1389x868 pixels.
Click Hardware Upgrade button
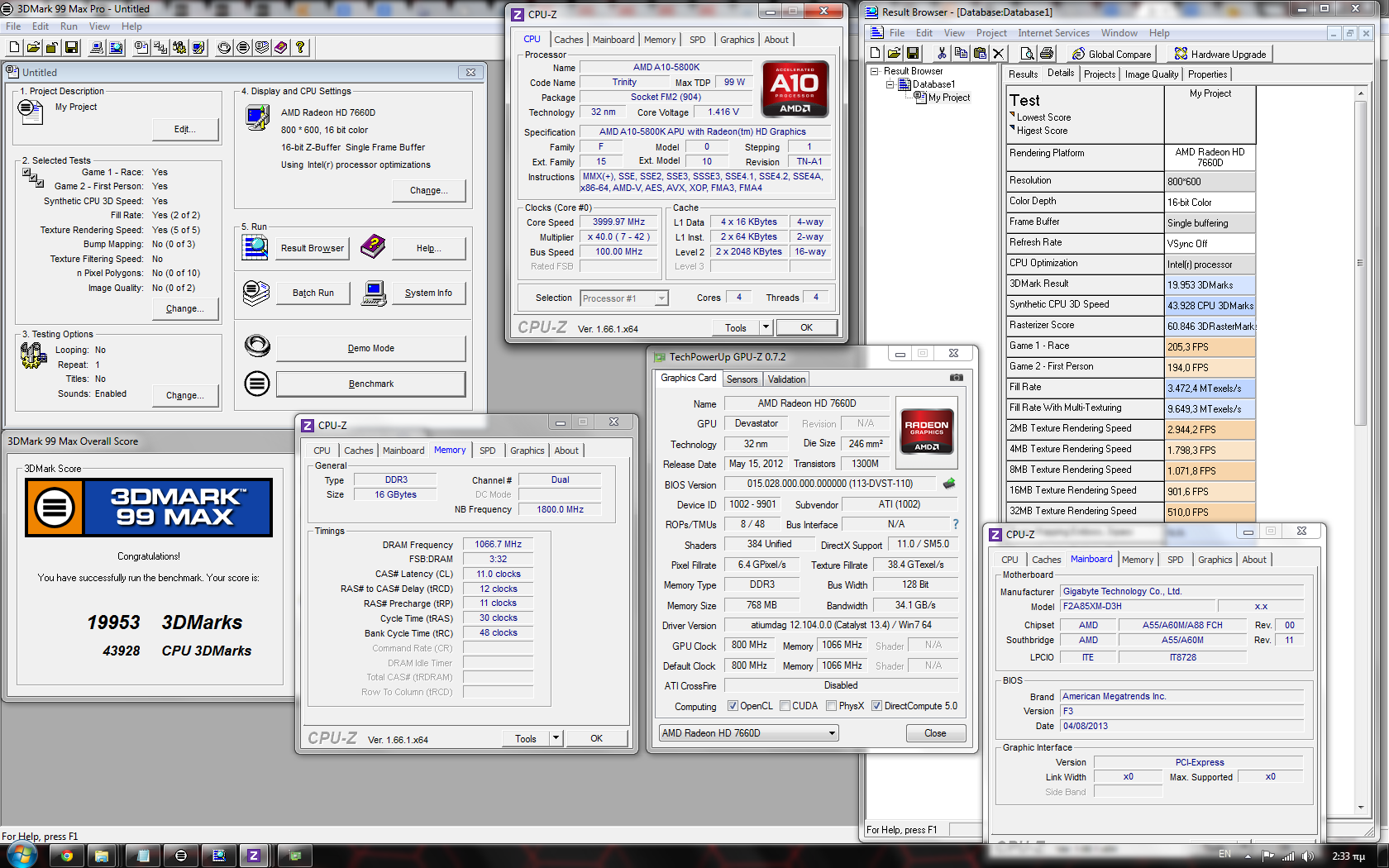(x=1220, y=54)
